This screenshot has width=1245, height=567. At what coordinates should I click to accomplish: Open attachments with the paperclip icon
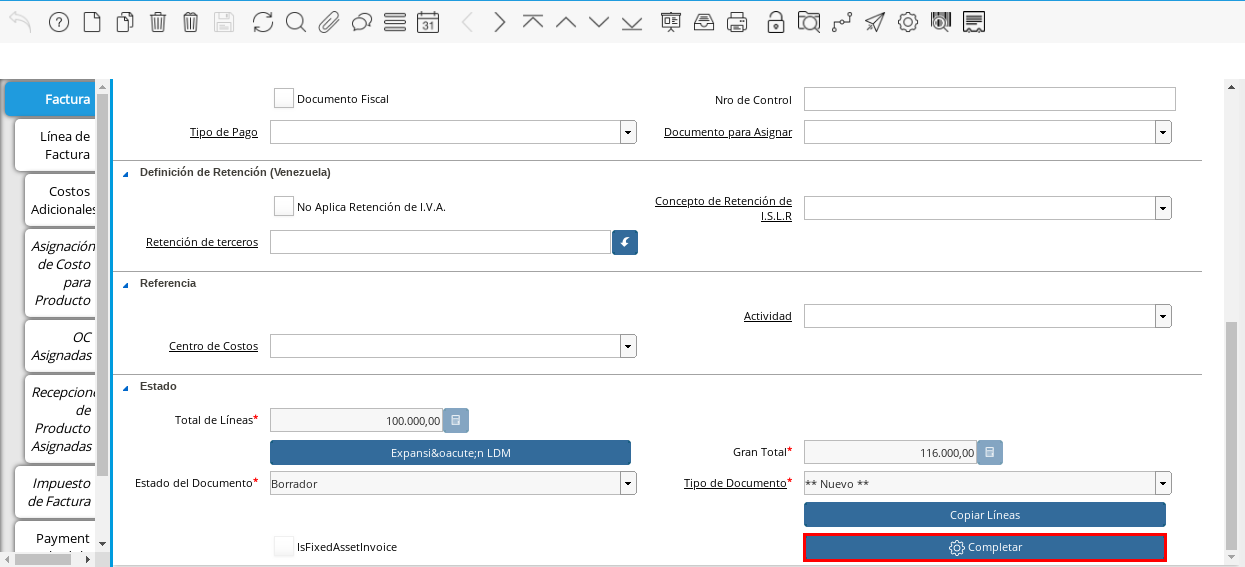(329, 22)
